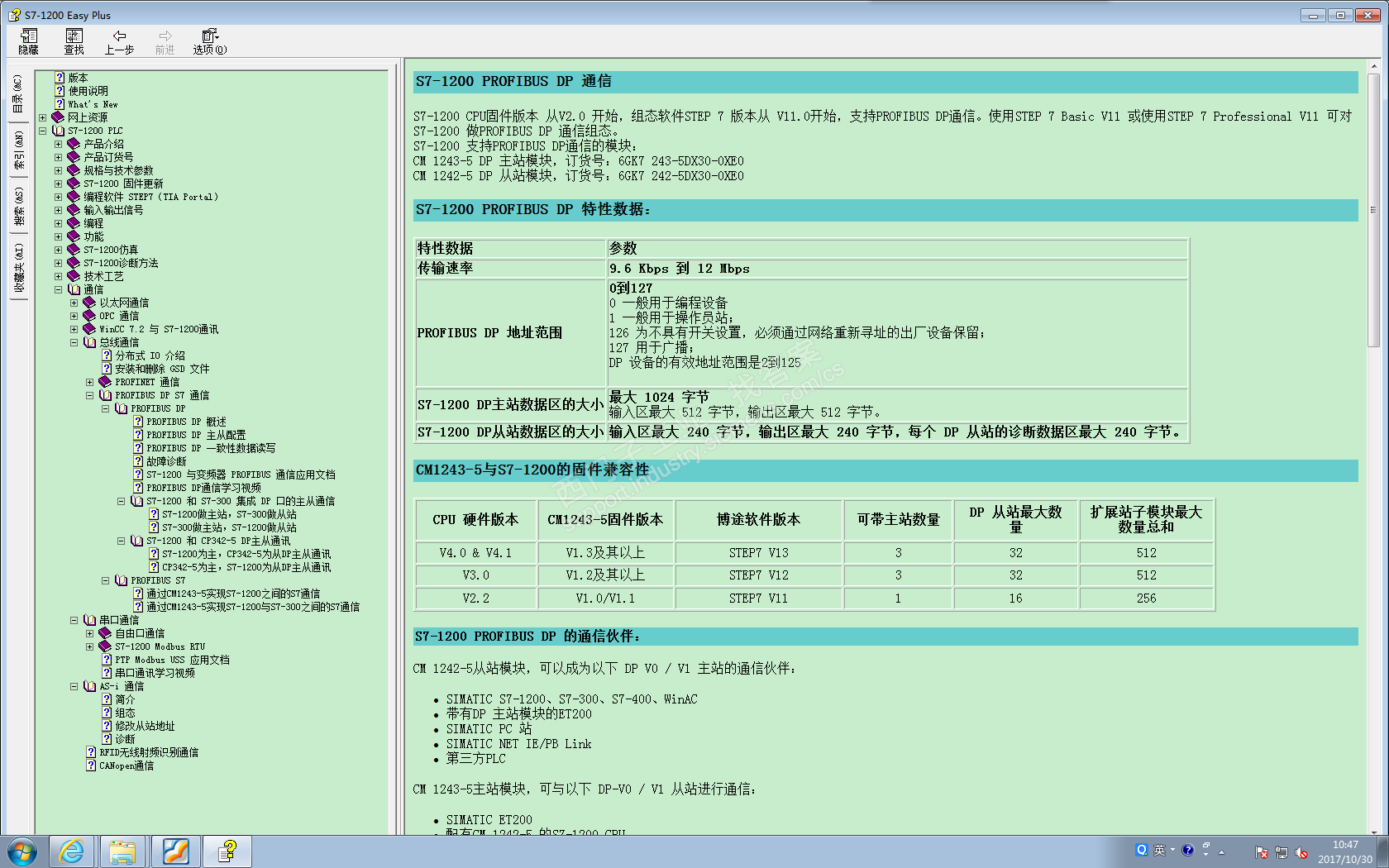The width and height of the screenshot is (1389, 868).
Task: Click the help viewer taskbar button
Action: [227, 851]
